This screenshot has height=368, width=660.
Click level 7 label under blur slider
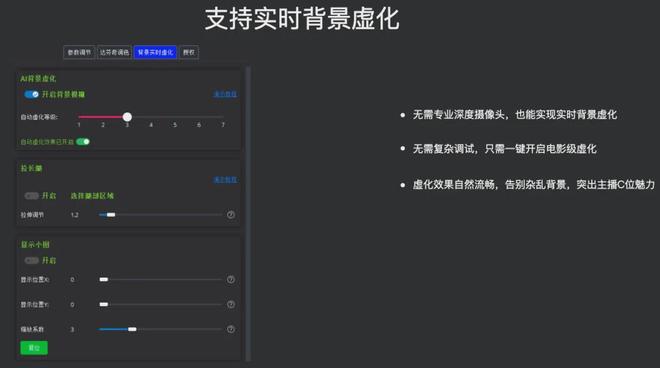[x=223, y=125]
